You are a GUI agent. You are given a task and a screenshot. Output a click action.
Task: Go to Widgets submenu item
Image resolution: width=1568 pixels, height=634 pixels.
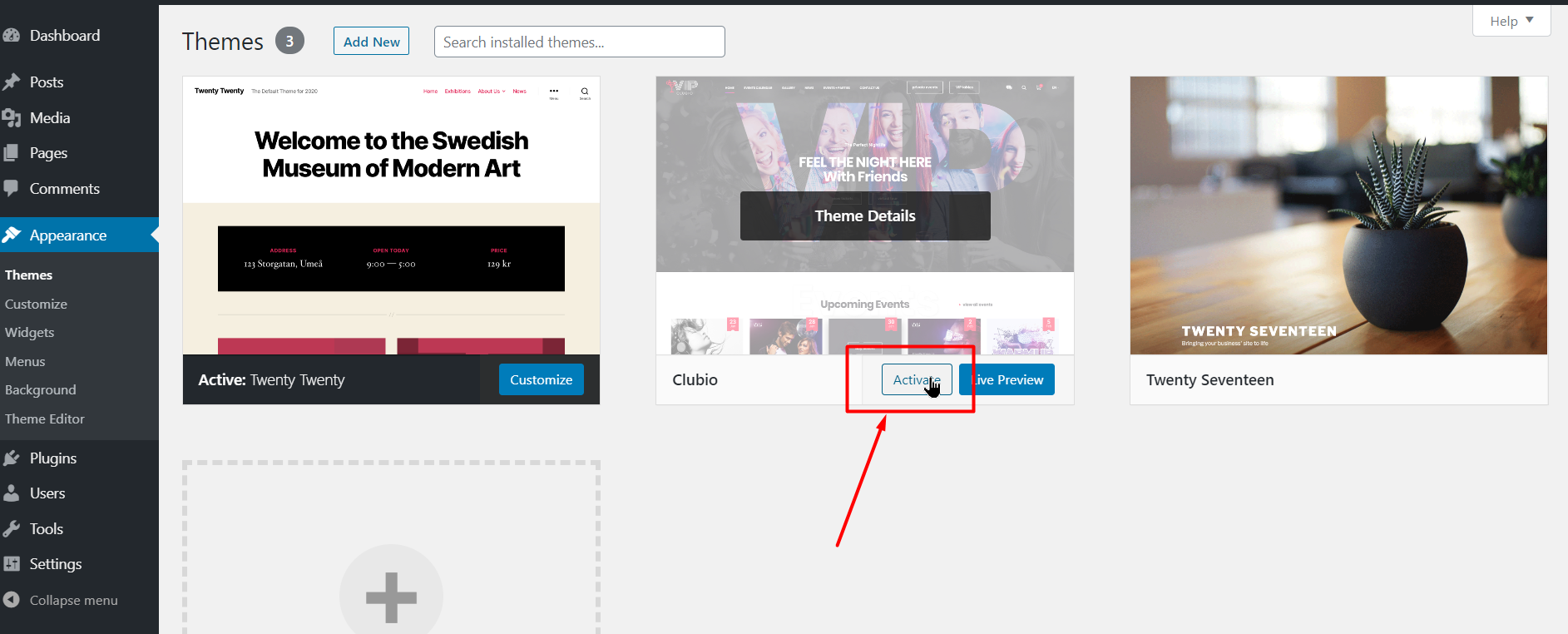point(30,333)
